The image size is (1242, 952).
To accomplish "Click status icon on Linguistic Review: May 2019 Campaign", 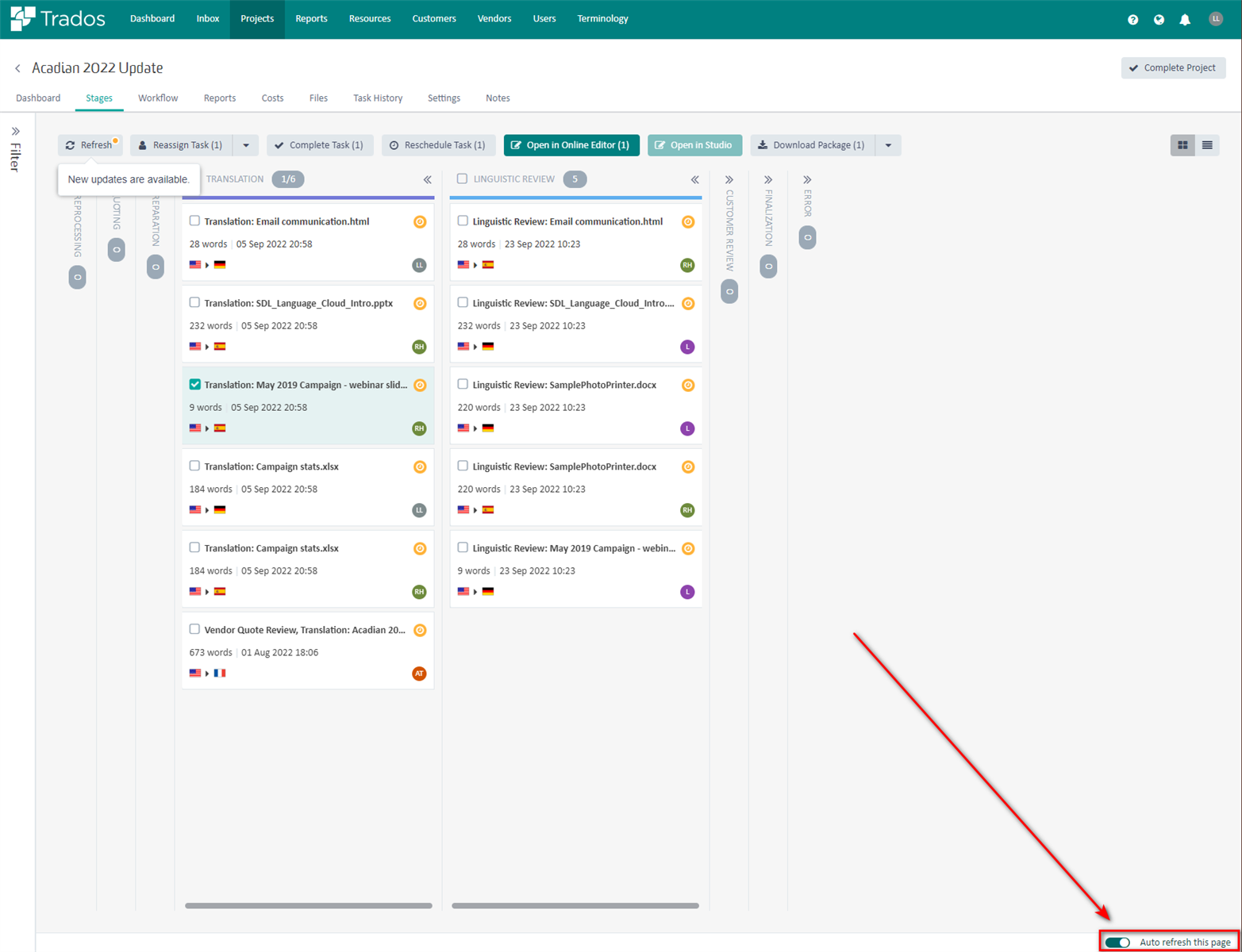I will coord(688,549).
